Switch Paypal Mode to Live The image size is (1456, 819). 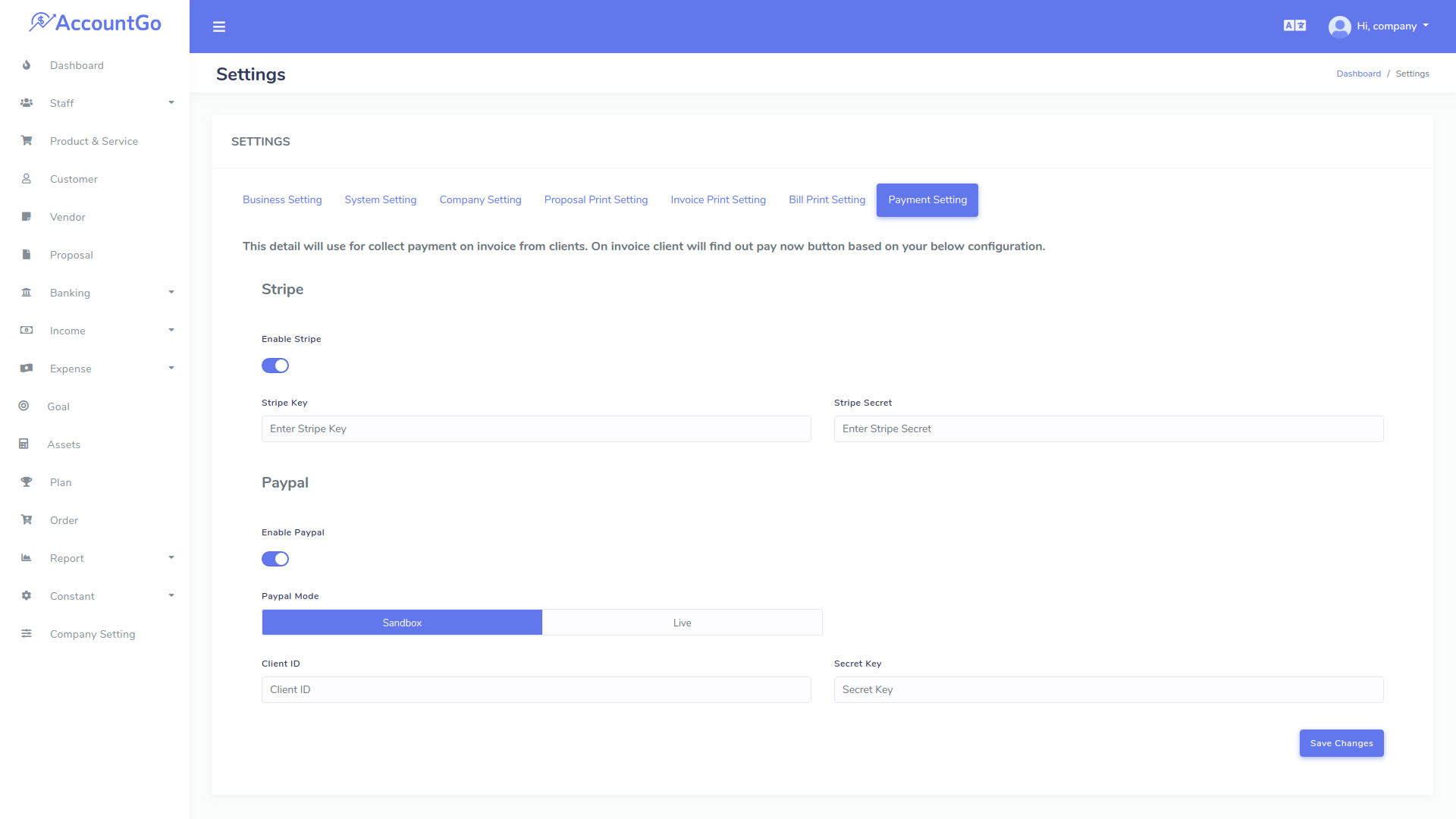[x=682, y=622]
